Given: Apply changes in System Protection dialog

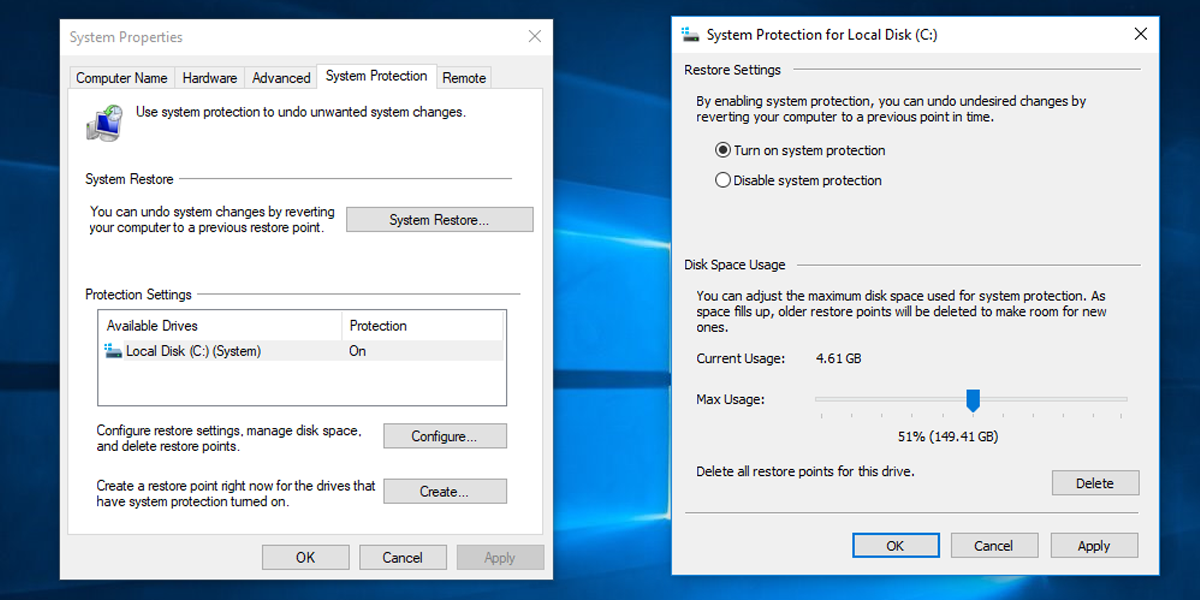Looking at the screenshot, I should click(x=1093, y=545).
